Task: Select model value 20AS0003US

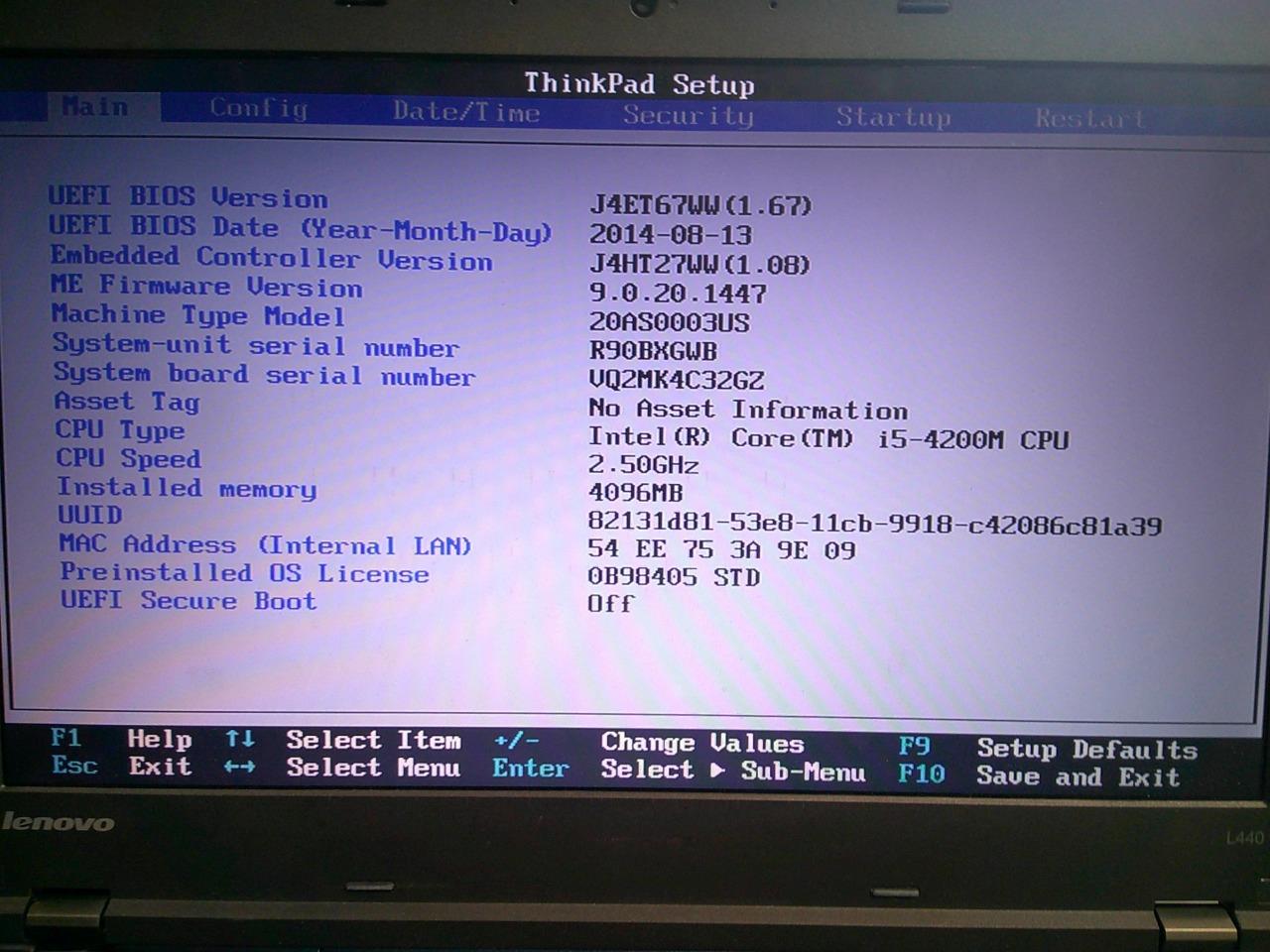Action: tap(670, 322)
